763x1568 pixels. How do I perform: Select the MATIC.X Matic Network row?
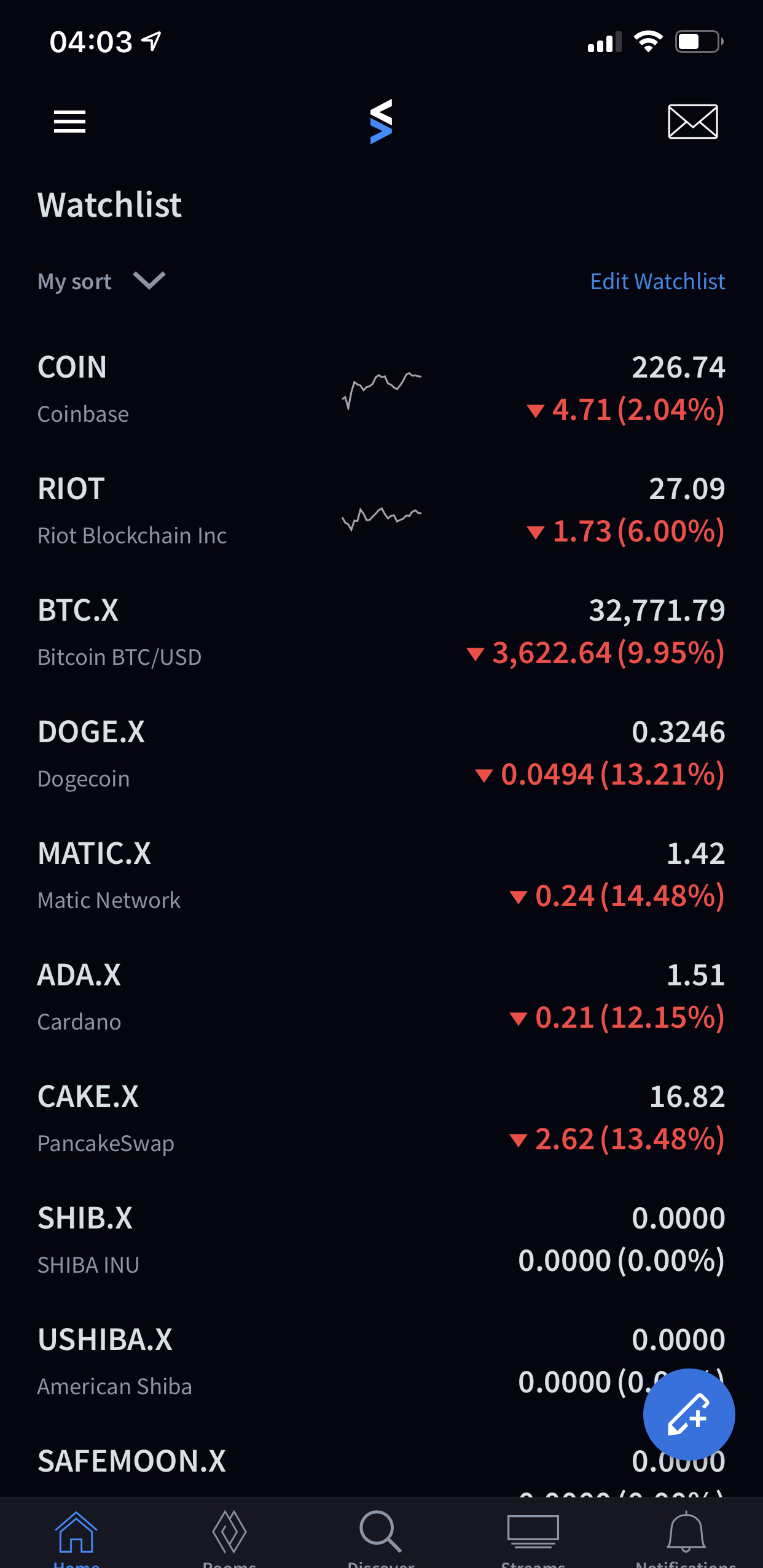pos(381,875)
